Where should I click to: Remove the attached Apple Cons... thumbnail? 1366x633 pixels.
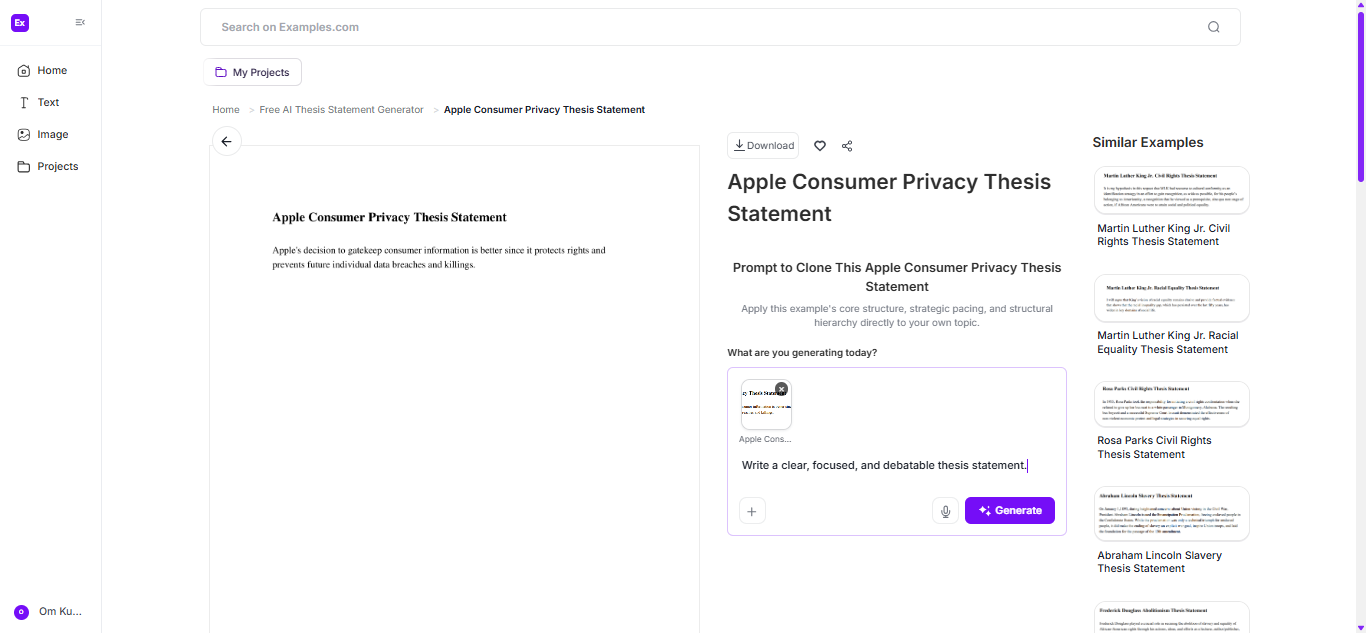pyautogui.click(x=781, y=389)
